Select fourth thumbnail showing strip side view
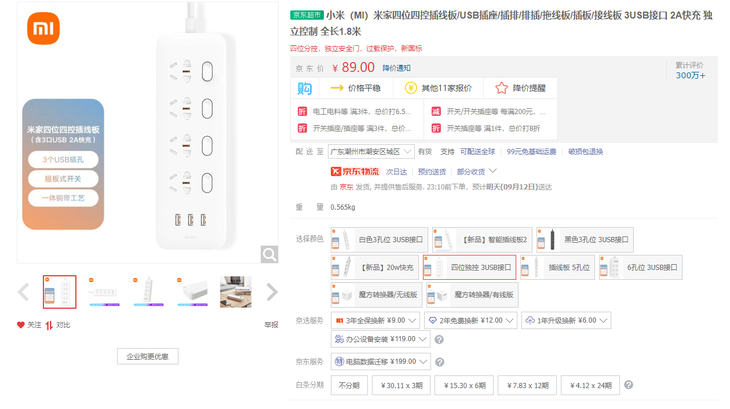730x409 pixels. 192,292
